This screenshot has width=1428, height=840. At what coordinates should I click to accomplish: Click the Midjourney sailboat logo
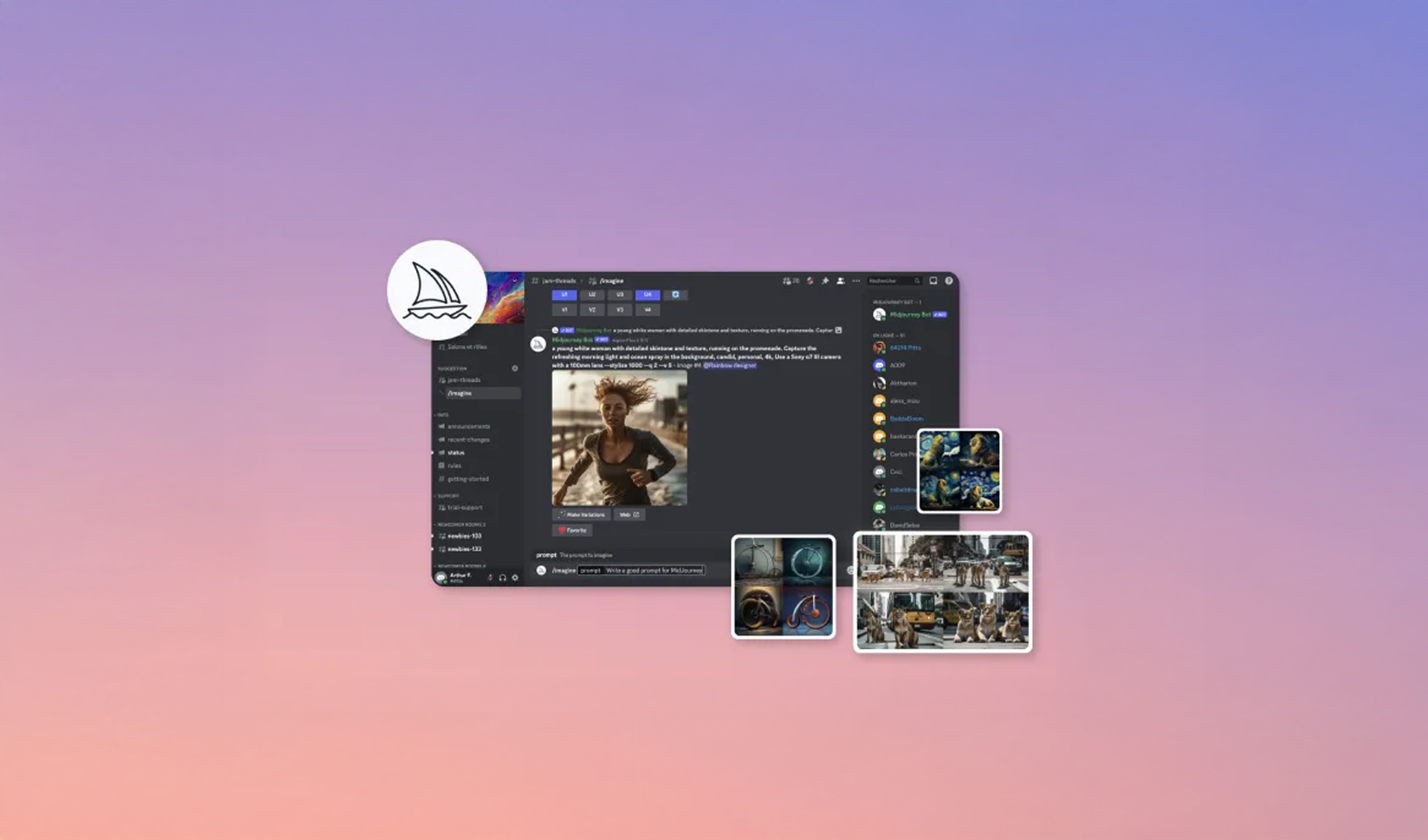[436, 290]
